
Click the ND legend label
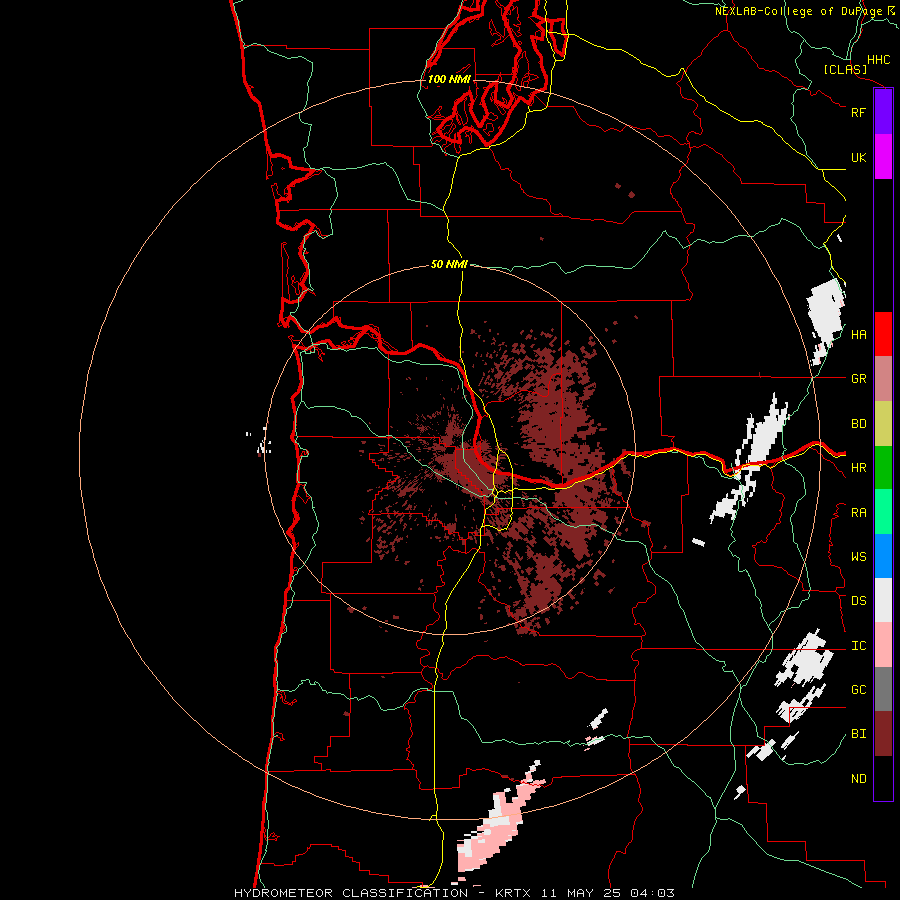(858, 779)
